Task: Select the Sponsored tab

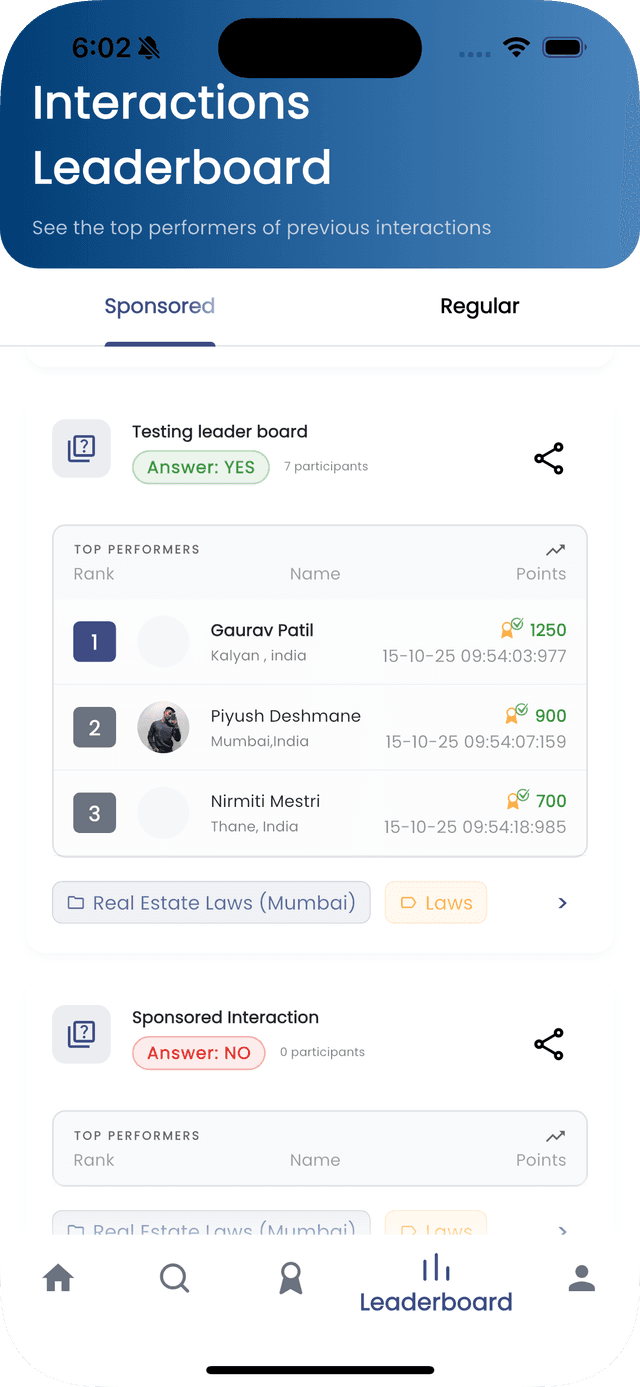Action: [x=160, y=307]
